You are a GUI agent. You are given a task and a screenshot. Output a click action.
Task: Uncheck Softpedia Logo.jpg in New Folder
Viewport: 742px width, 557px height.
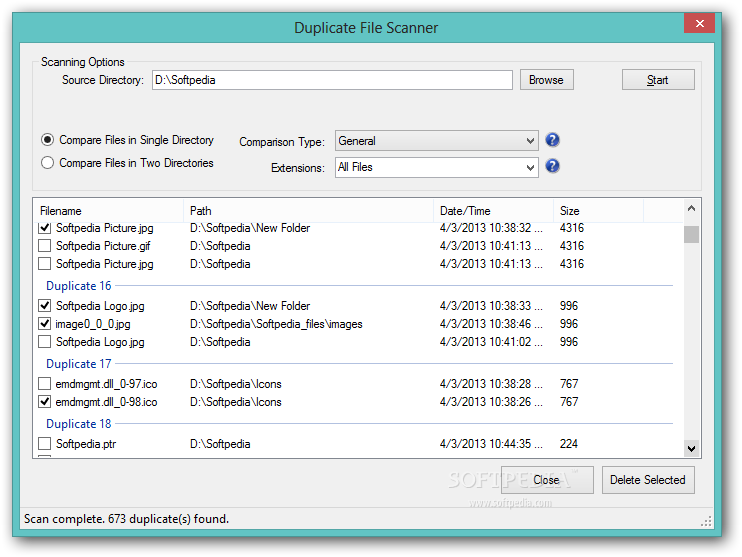pyautogui.click(x=44, y=306)
